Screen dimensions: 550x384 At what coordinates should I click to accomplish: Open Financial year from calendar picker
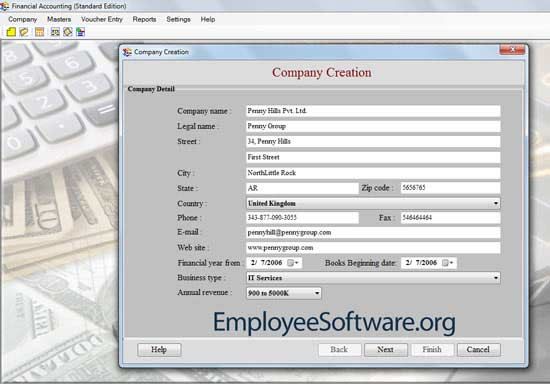(x=293, y=263)
